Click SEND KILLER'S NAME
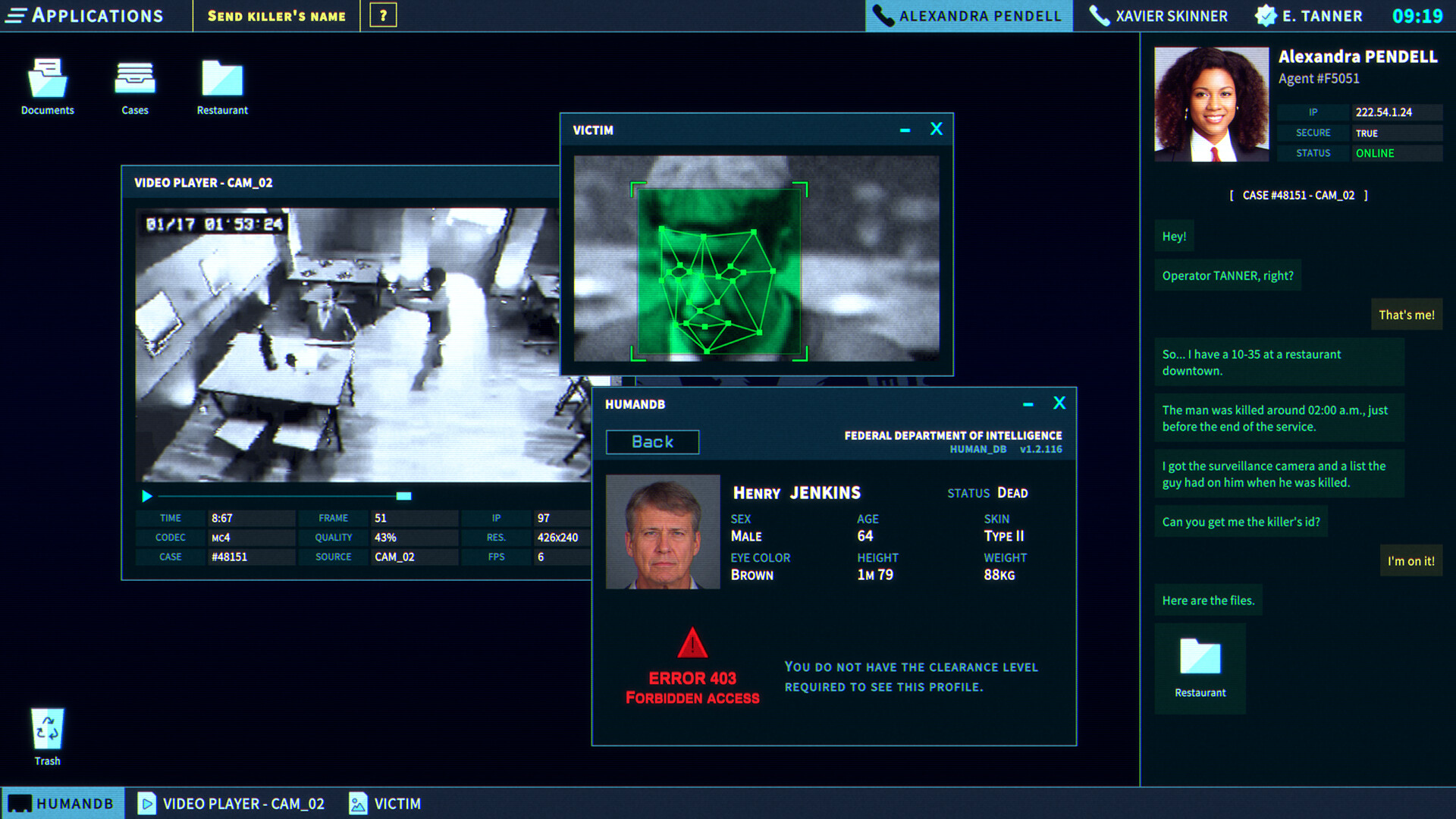The height and width of the screenshot is (819, 1456). (x=276, y=15)
